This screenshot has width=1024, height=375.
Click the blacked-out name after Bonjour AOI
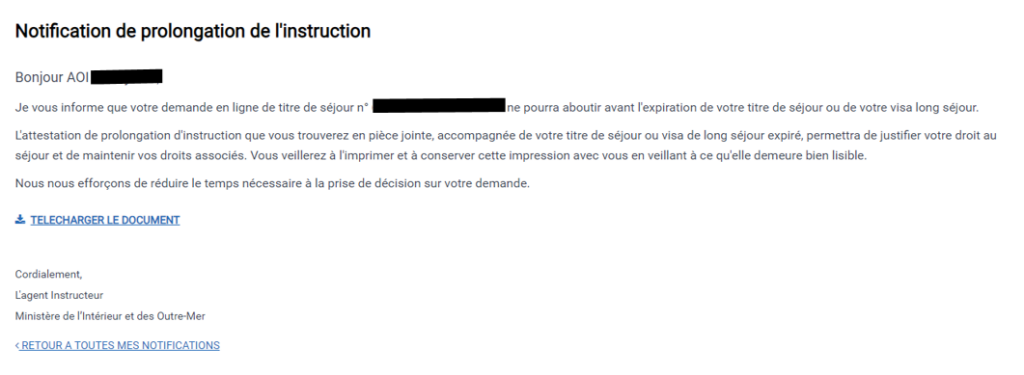click(x=126, y=76)
